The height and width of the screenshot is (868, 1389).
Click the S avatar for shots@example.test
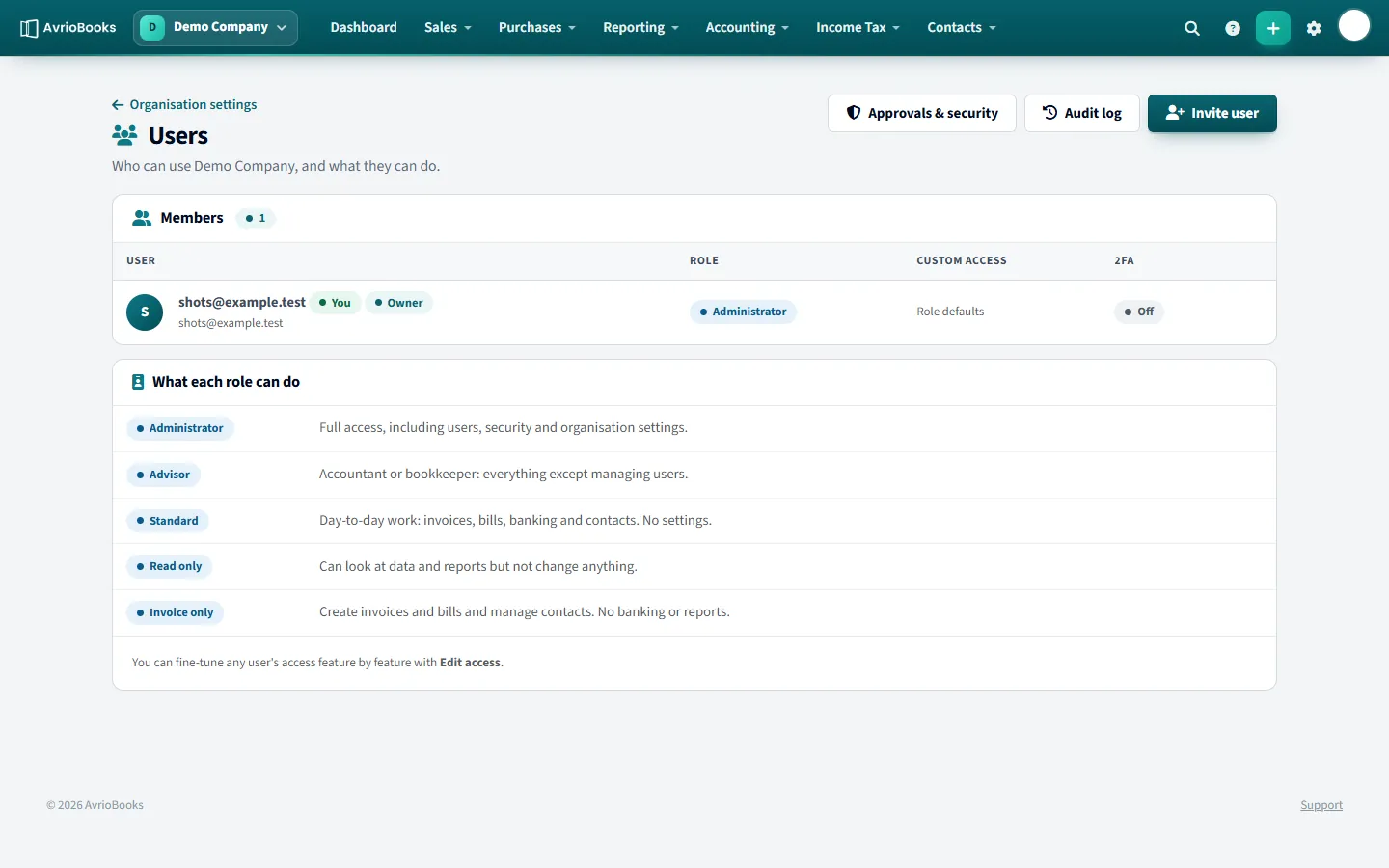pyautogui.click(x=145, y=312)
